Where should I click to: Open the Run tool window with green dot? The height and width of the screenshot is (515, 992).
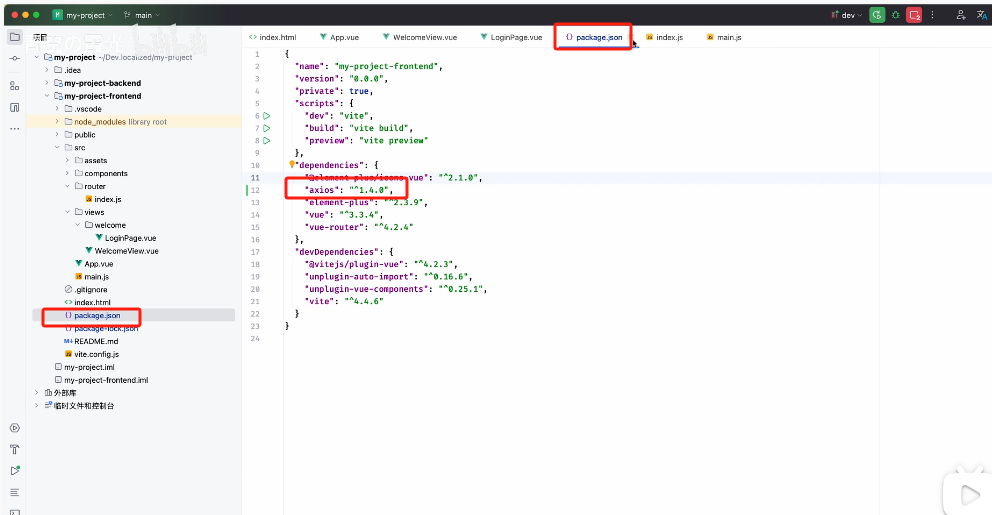pyautogui.click(x=15, y=471)
